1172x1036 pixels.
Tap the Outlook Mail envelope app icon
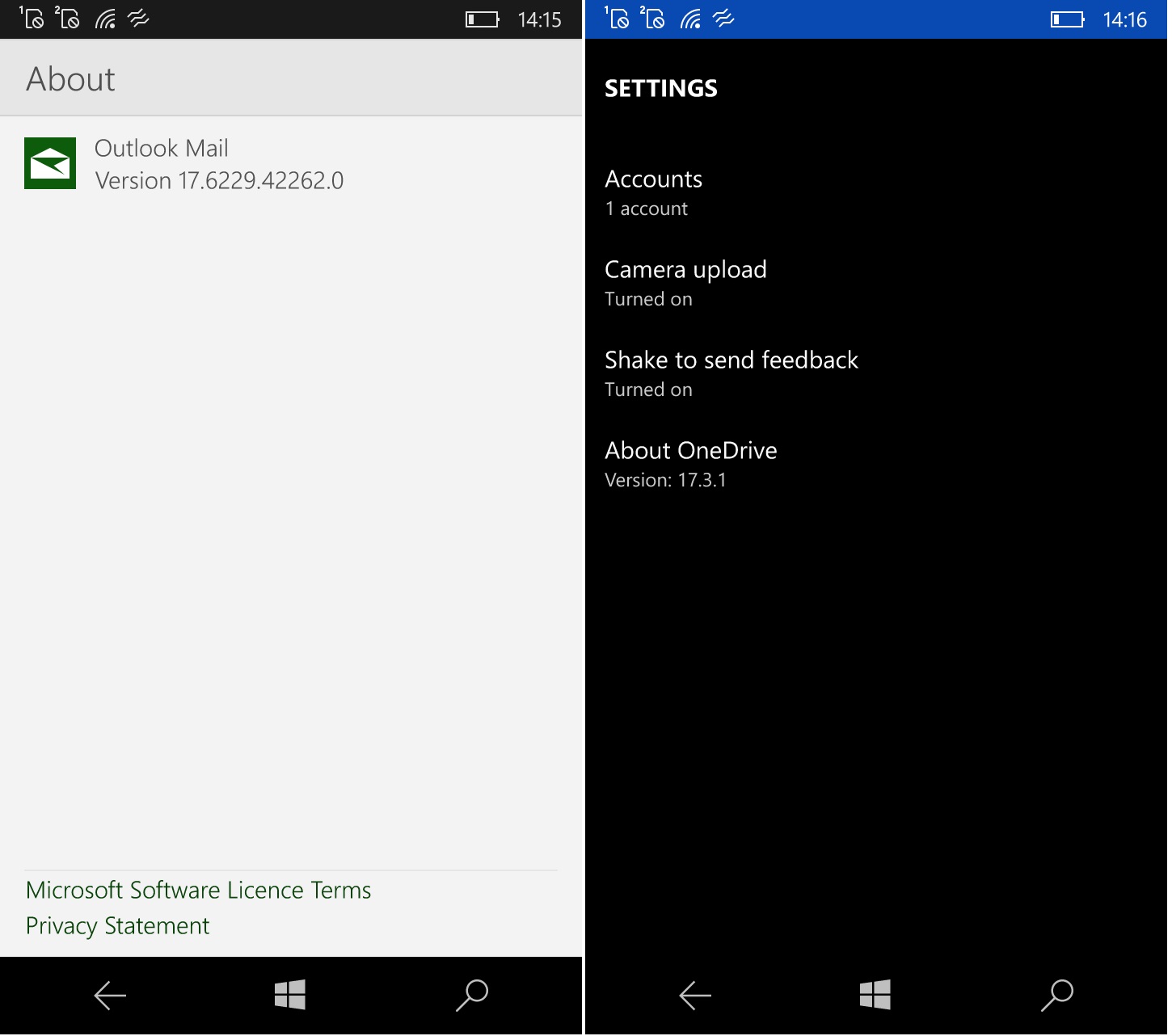50,163
